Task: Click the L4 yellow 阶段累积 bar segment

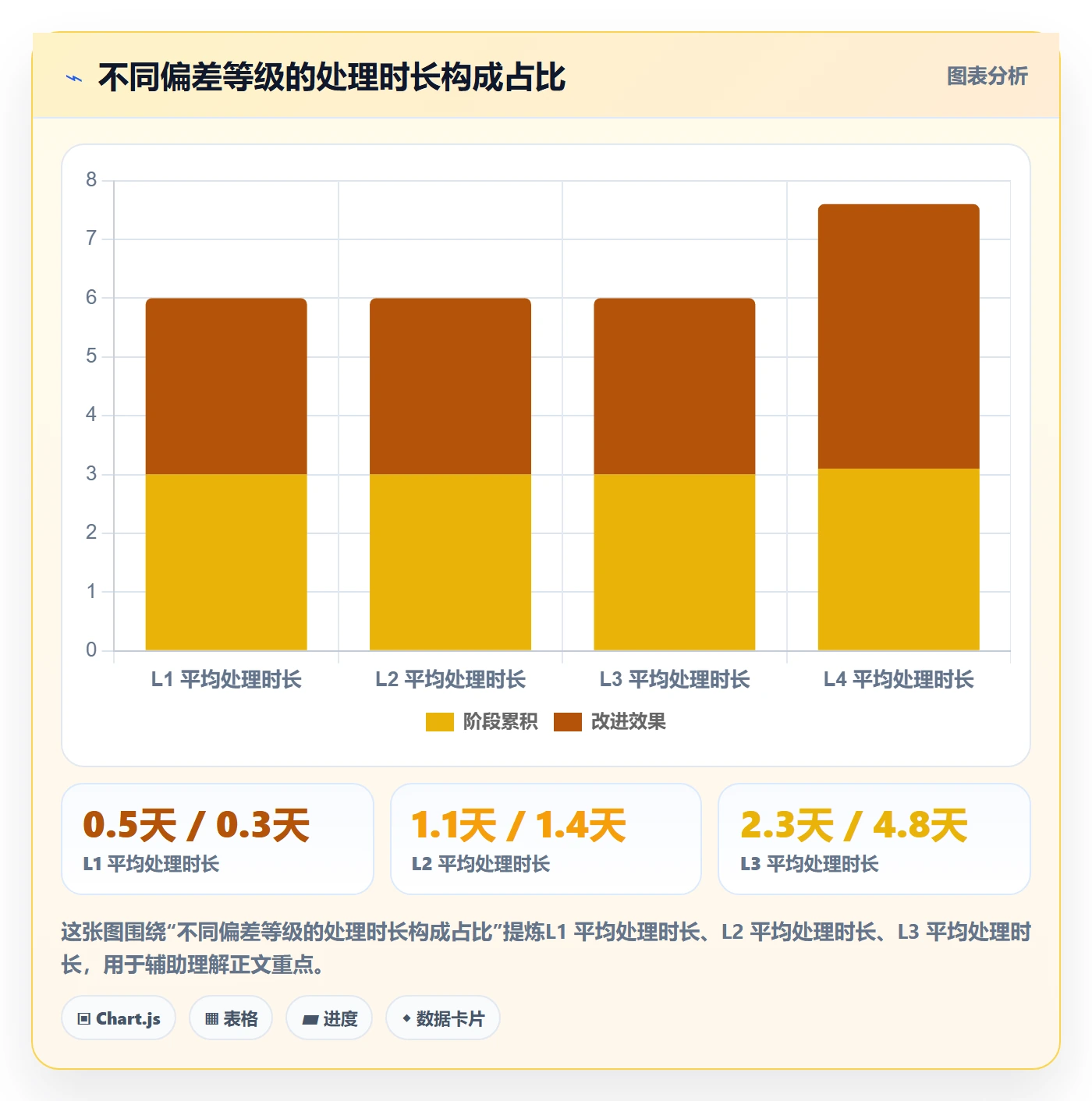Action: (899, 559)
